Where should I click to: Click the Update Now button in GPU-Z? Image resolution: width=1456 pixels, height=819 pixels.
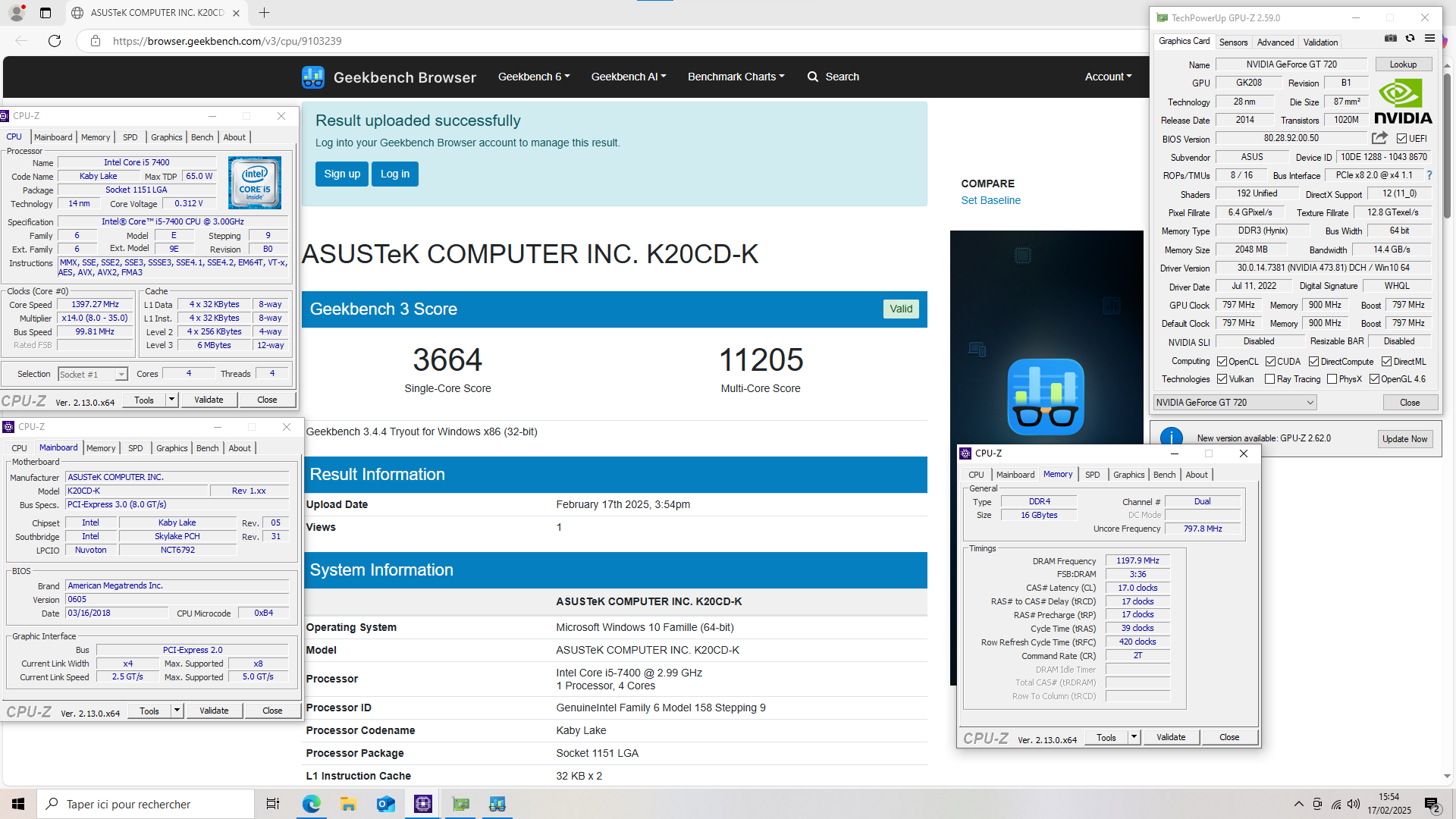coord(1404,438)
